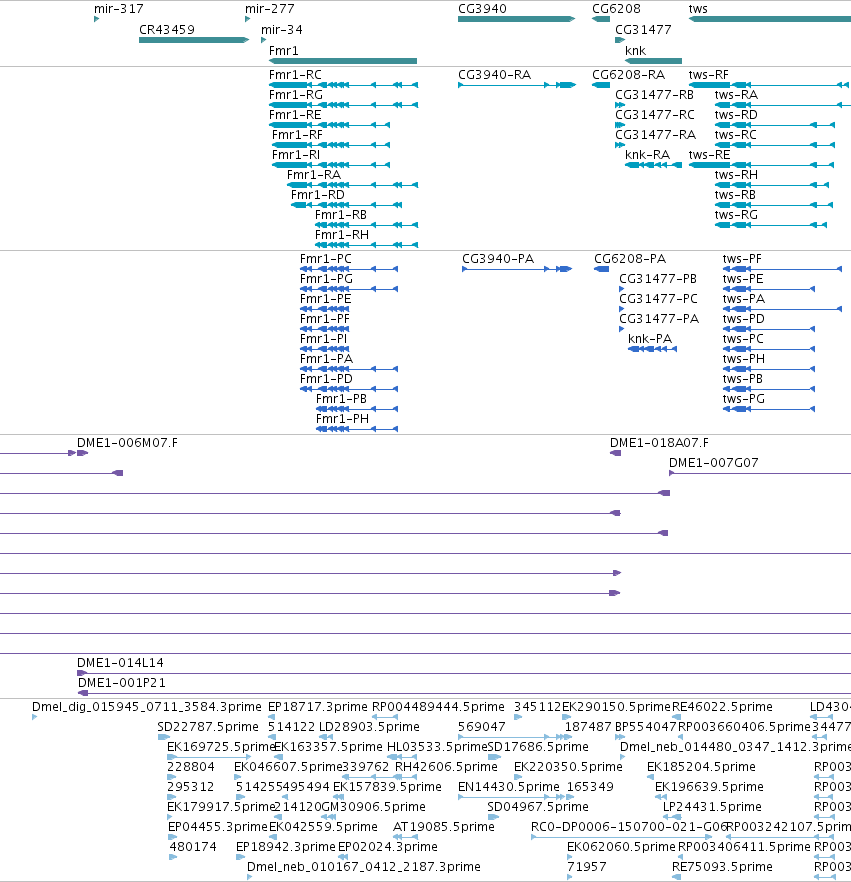
Task: Select the DME1-014L14 clone
Action: click(x=464, y=673)
